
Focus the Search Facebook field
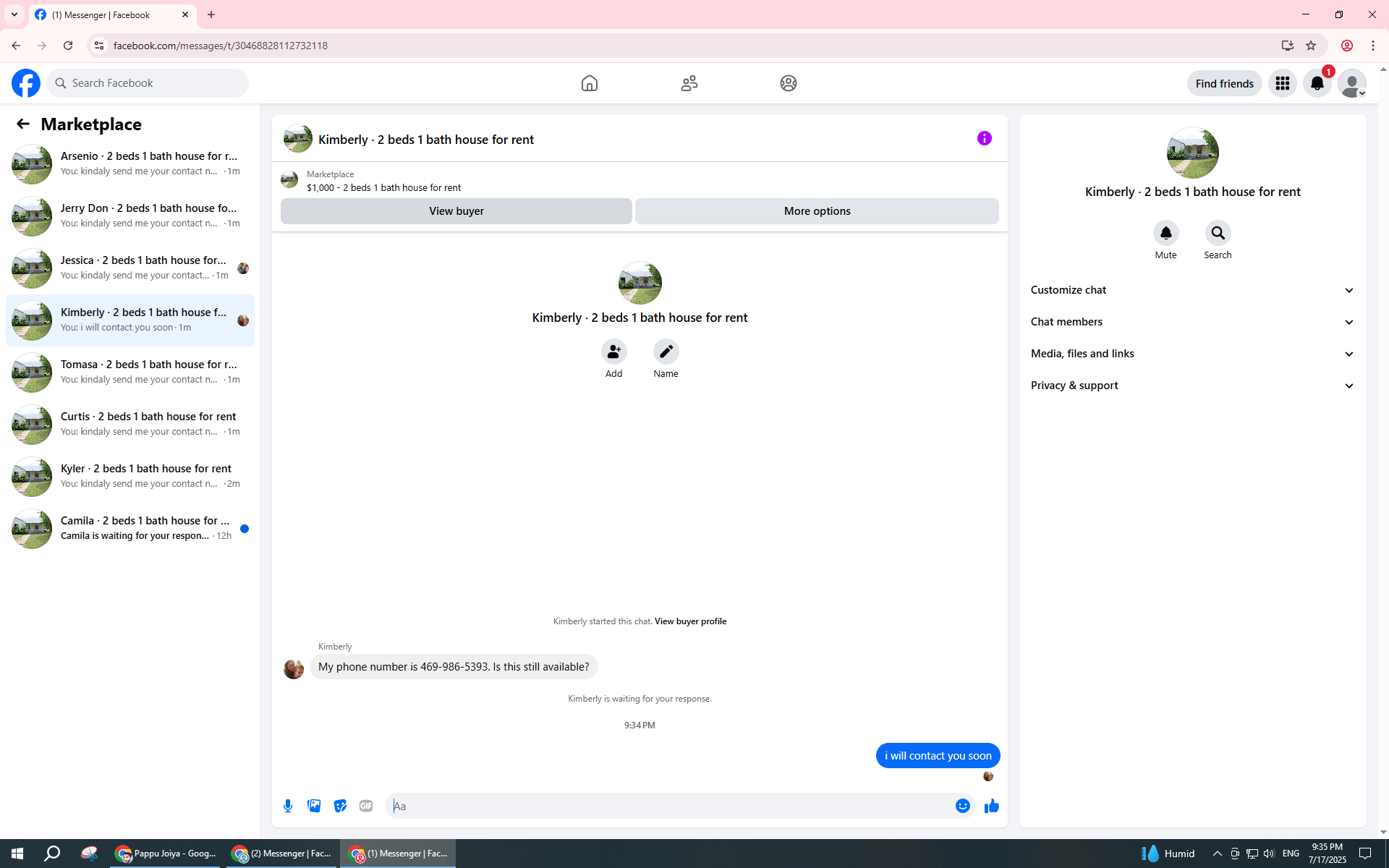point(148,83)
